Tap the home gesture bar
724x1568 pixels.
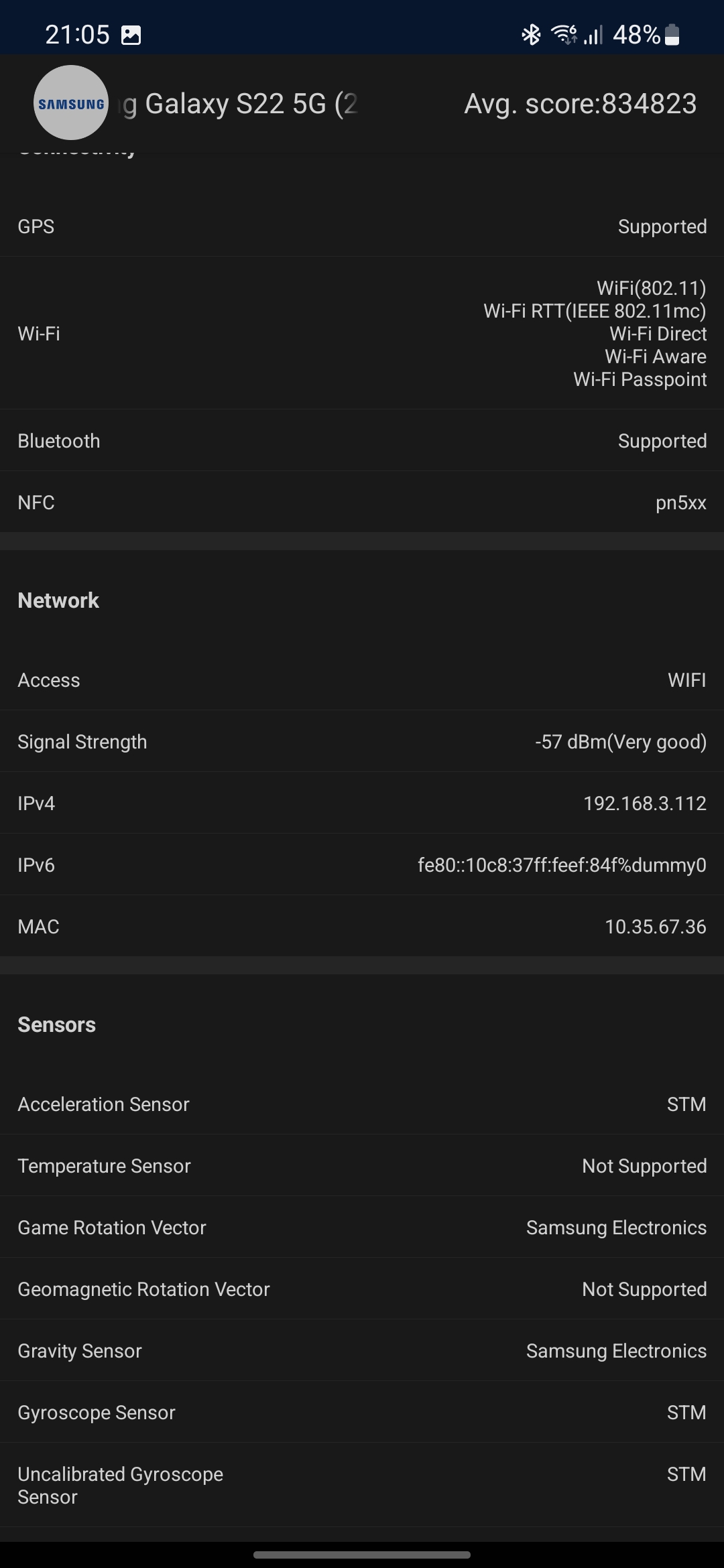(362, 1555)
